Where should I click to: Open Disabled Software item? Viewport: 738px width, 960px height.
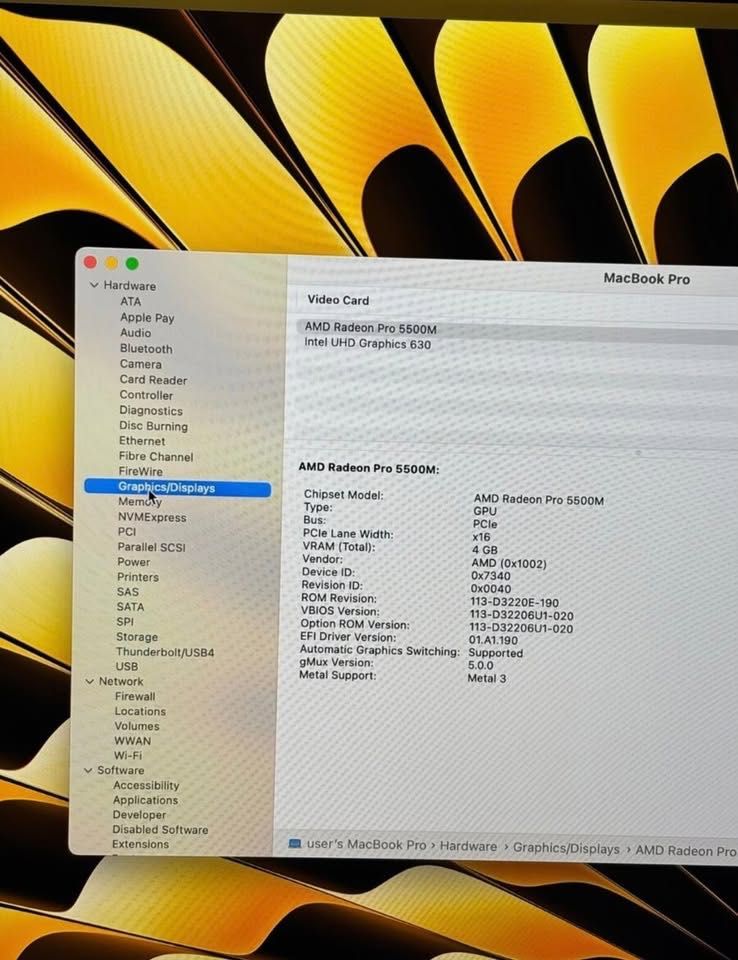point(160,830)
